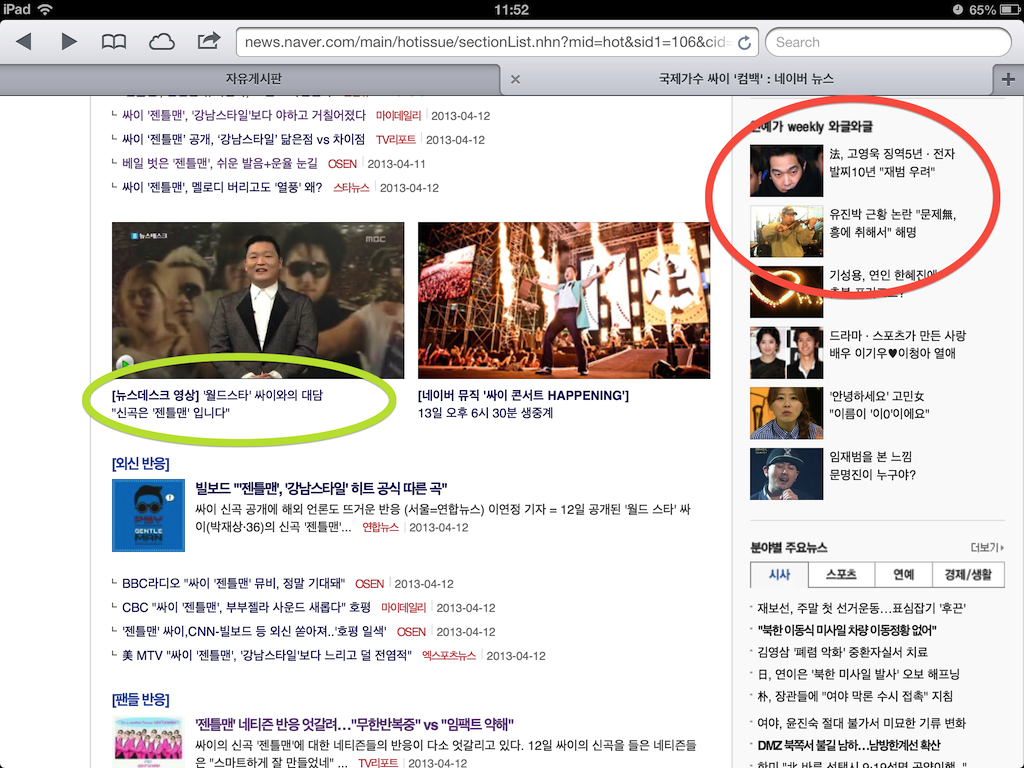Click OSEN source beside BBC라디오 article
The height and width of the screenshot is (768, 1024).
coord(370,584)
